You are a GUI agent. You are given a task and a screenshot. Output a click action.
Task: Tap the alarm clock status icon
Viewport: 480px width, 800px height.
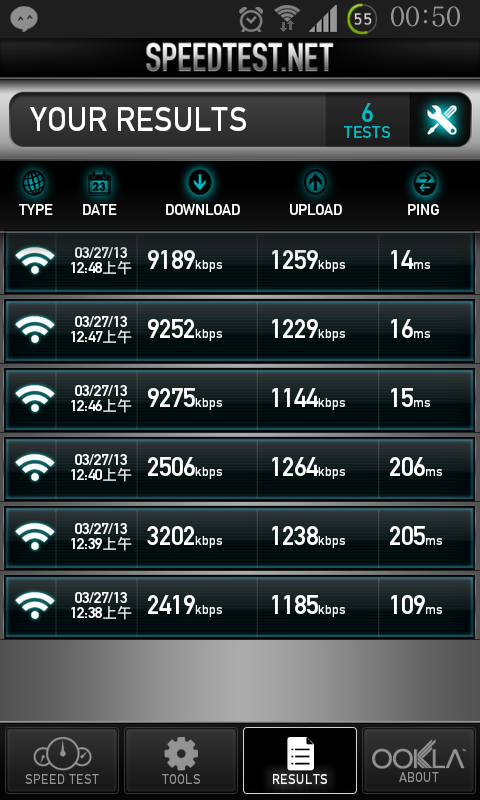251,20
